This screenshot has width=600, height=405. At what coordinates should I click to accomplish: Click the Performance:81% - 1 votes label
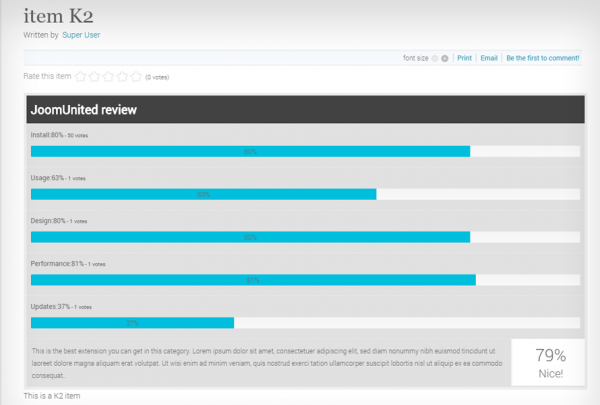tap(68, 264)
